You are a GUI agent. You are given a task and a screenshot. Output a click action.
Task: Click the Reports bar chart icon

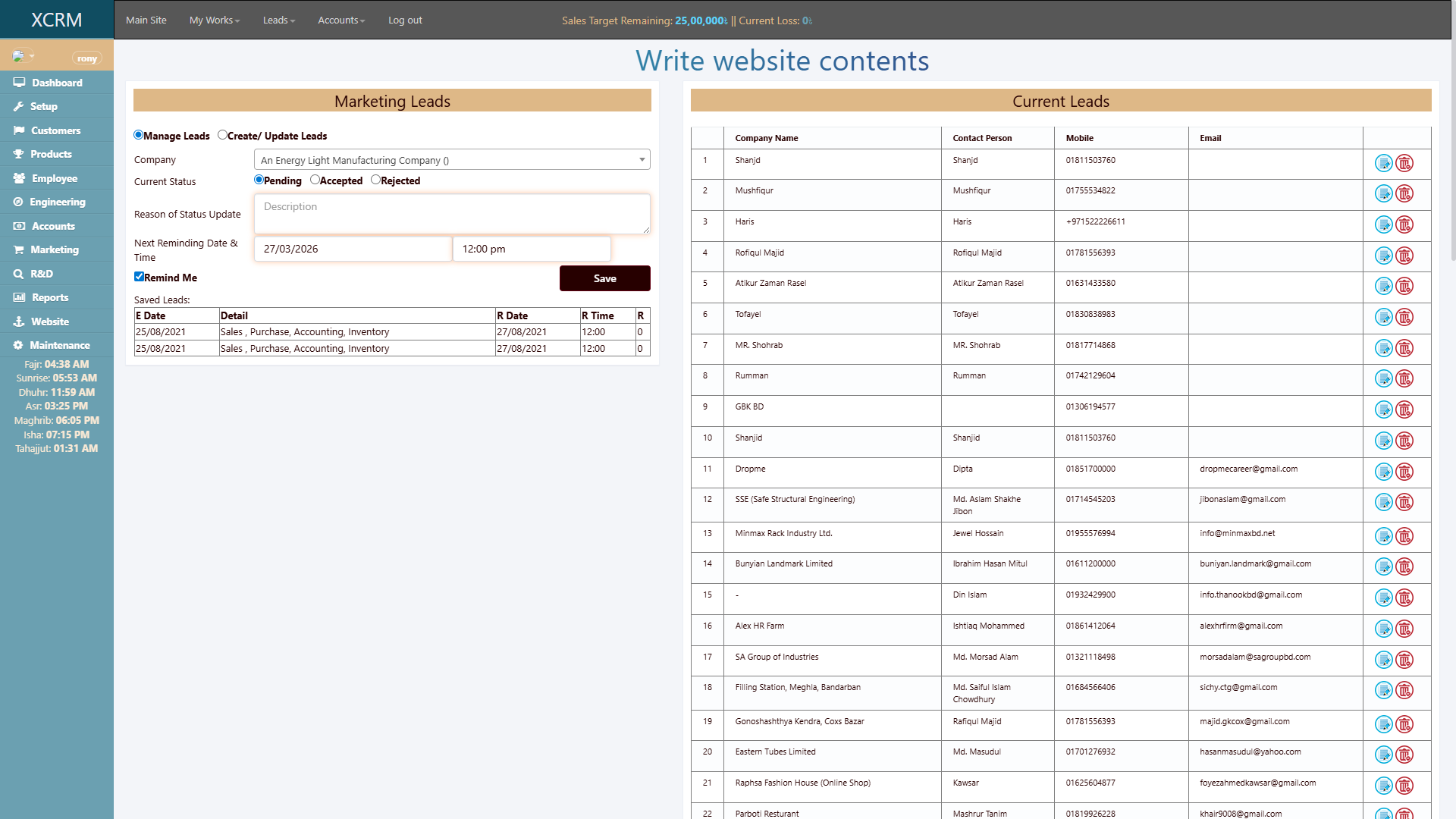pyautogui.click(x=18, y=297)
